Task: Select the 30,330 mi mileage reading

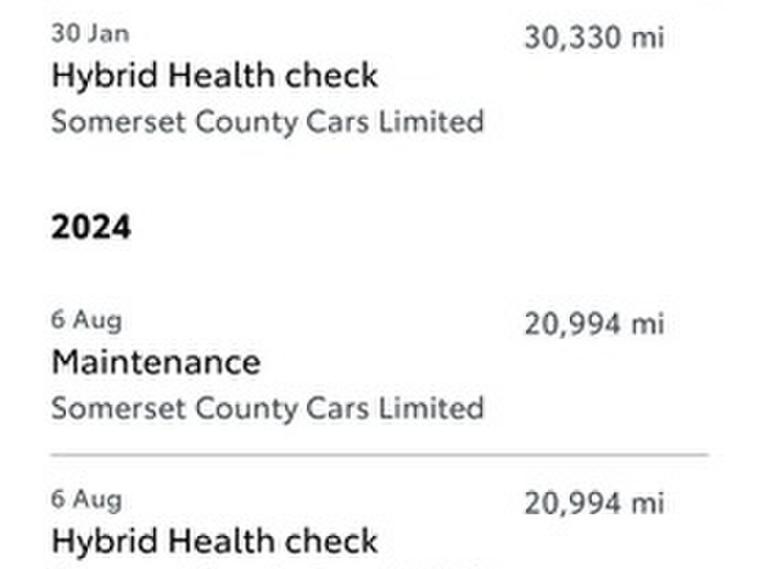Action: 593,38
